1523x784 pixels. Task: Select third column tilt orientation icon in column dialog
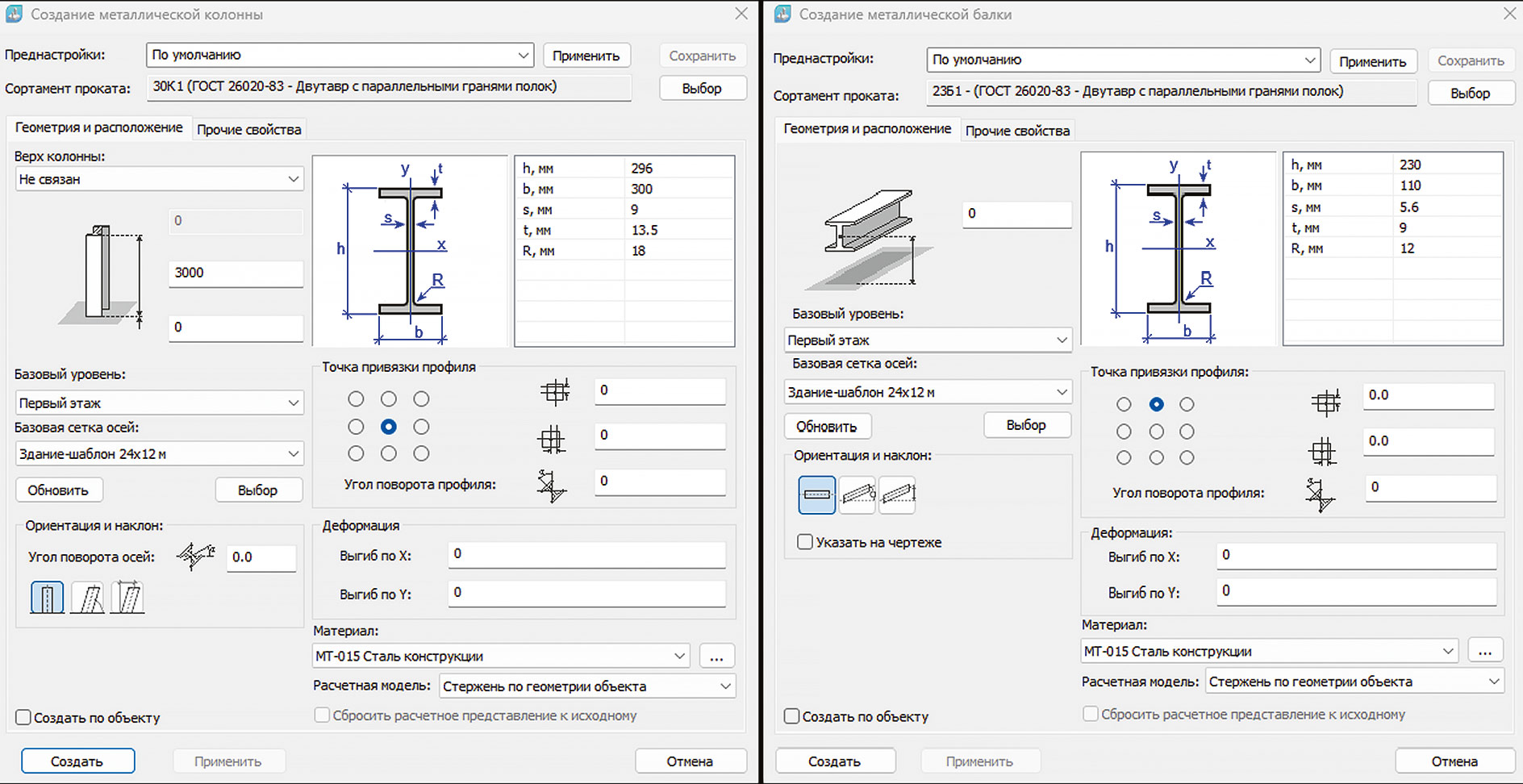[127, 598]
